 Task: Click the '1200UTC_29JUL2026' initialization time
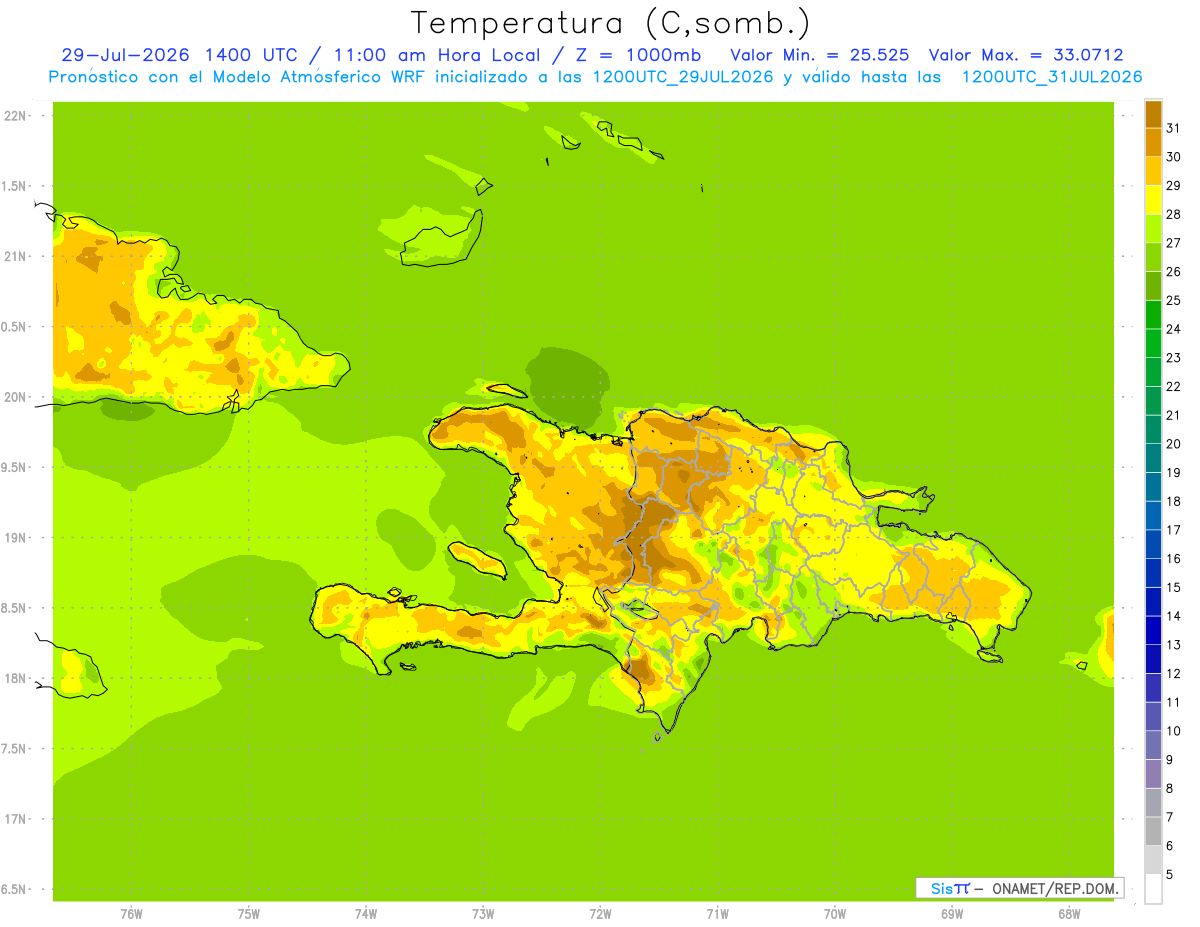pos(683,77)
